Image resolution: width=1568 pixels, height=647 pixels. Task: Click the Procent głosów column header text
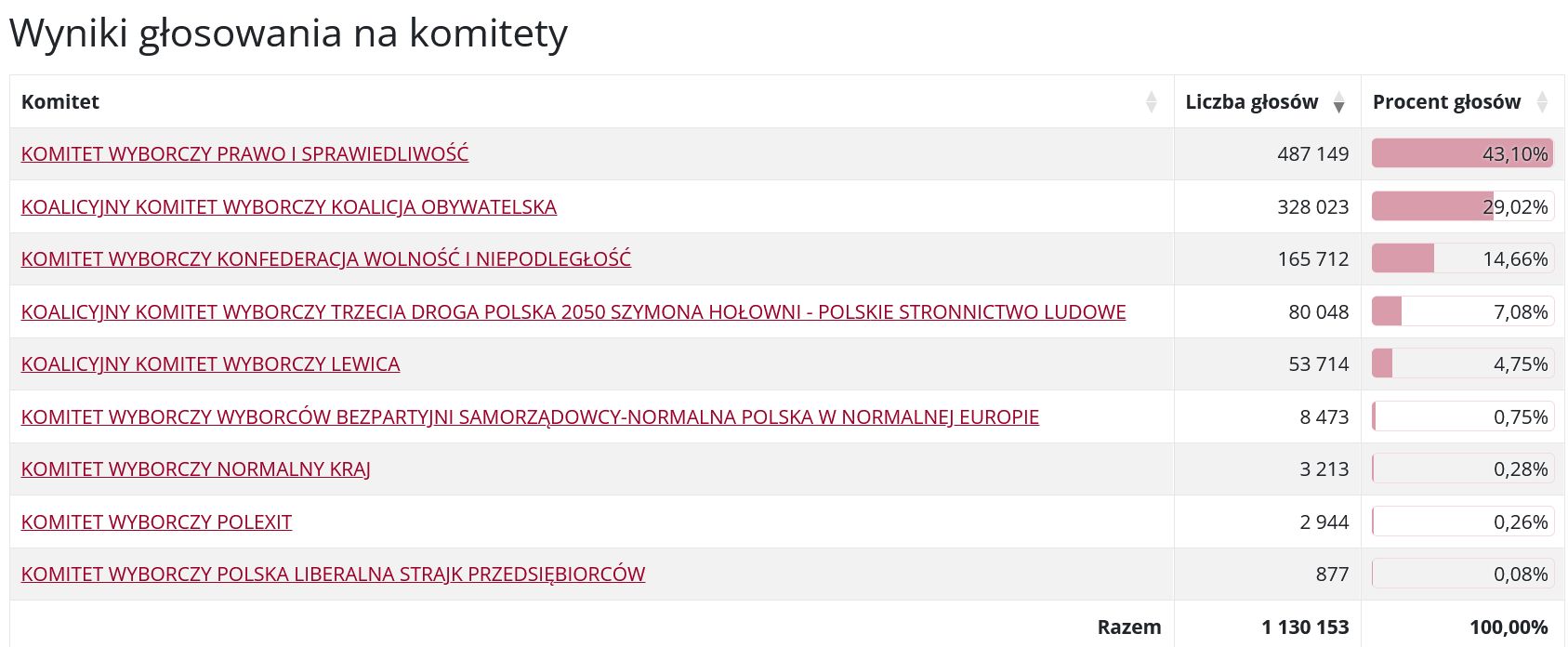click(1446, 102)
